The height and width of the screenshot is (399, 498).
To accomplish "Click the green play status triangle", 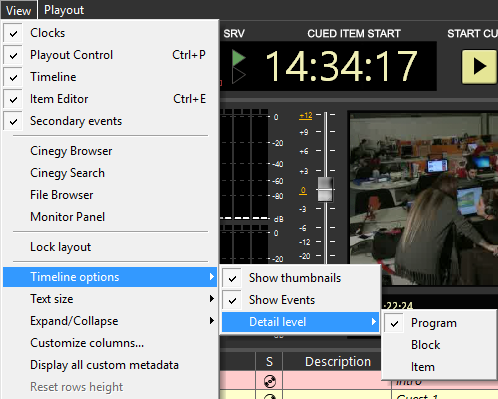I will coord(239,58).
